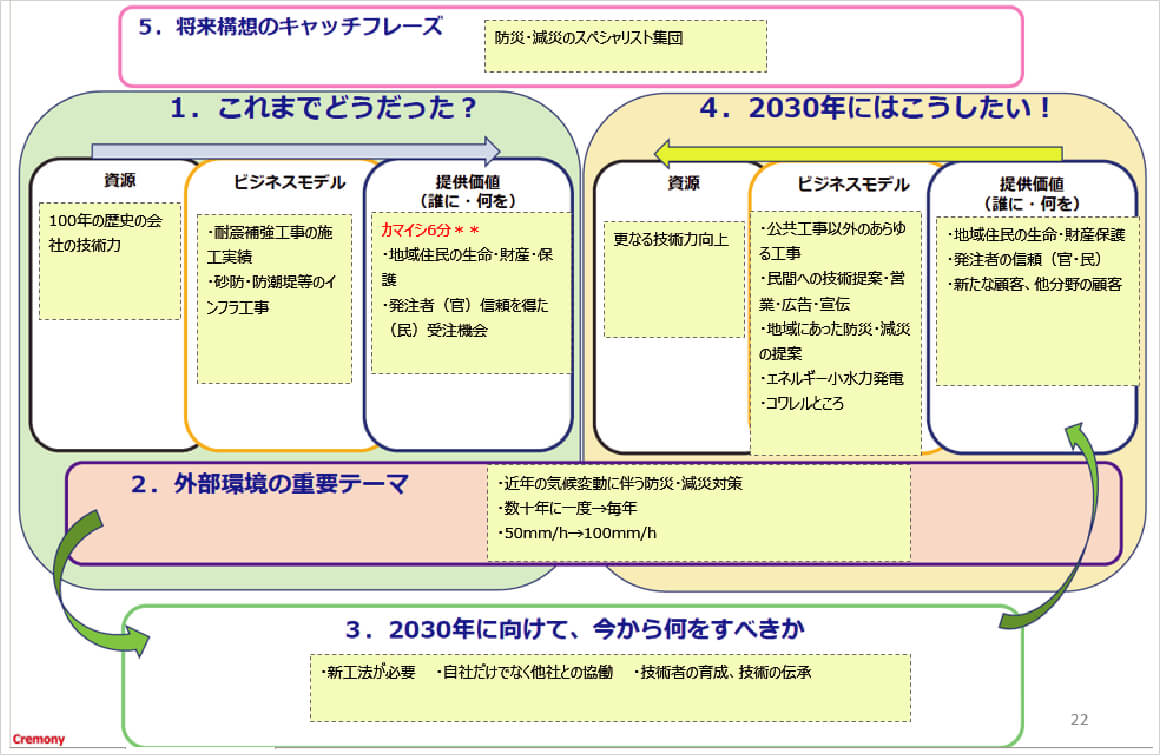Click the bullet '50mm/h→100mm/h'
This screenshot has height=756, width=1160.
[x=578, y=533]
